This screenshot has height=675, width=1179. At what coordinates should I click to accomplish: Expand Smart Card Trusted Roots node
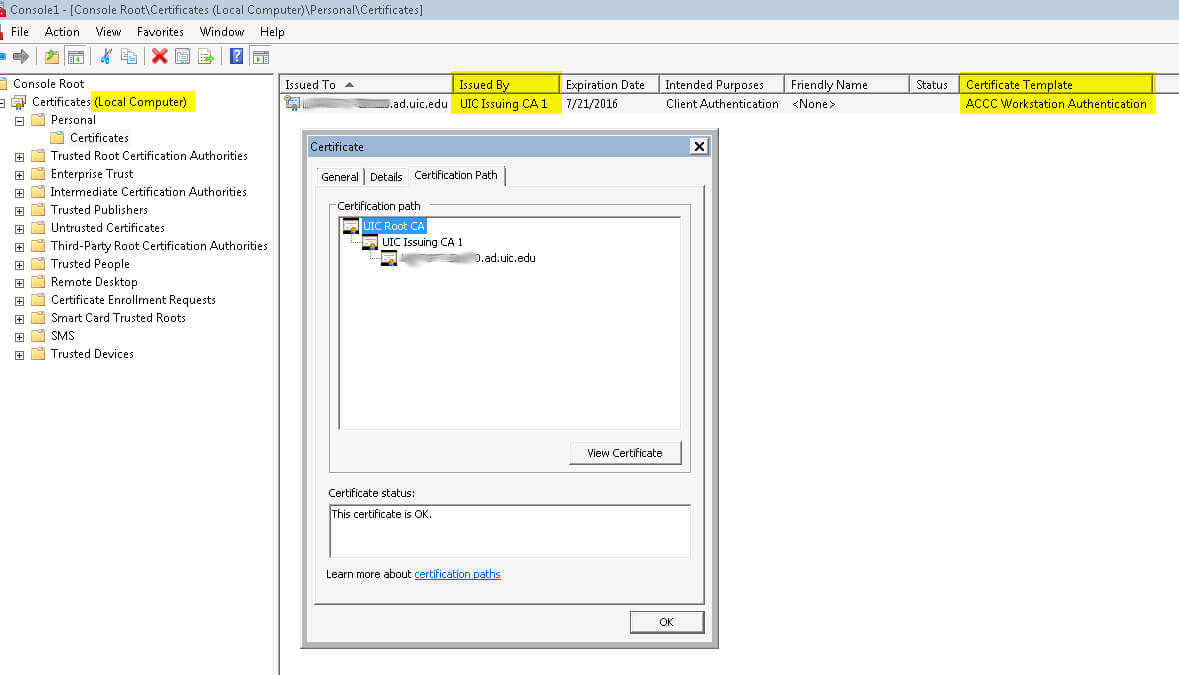pyautogui.click(x=20, y=319)
